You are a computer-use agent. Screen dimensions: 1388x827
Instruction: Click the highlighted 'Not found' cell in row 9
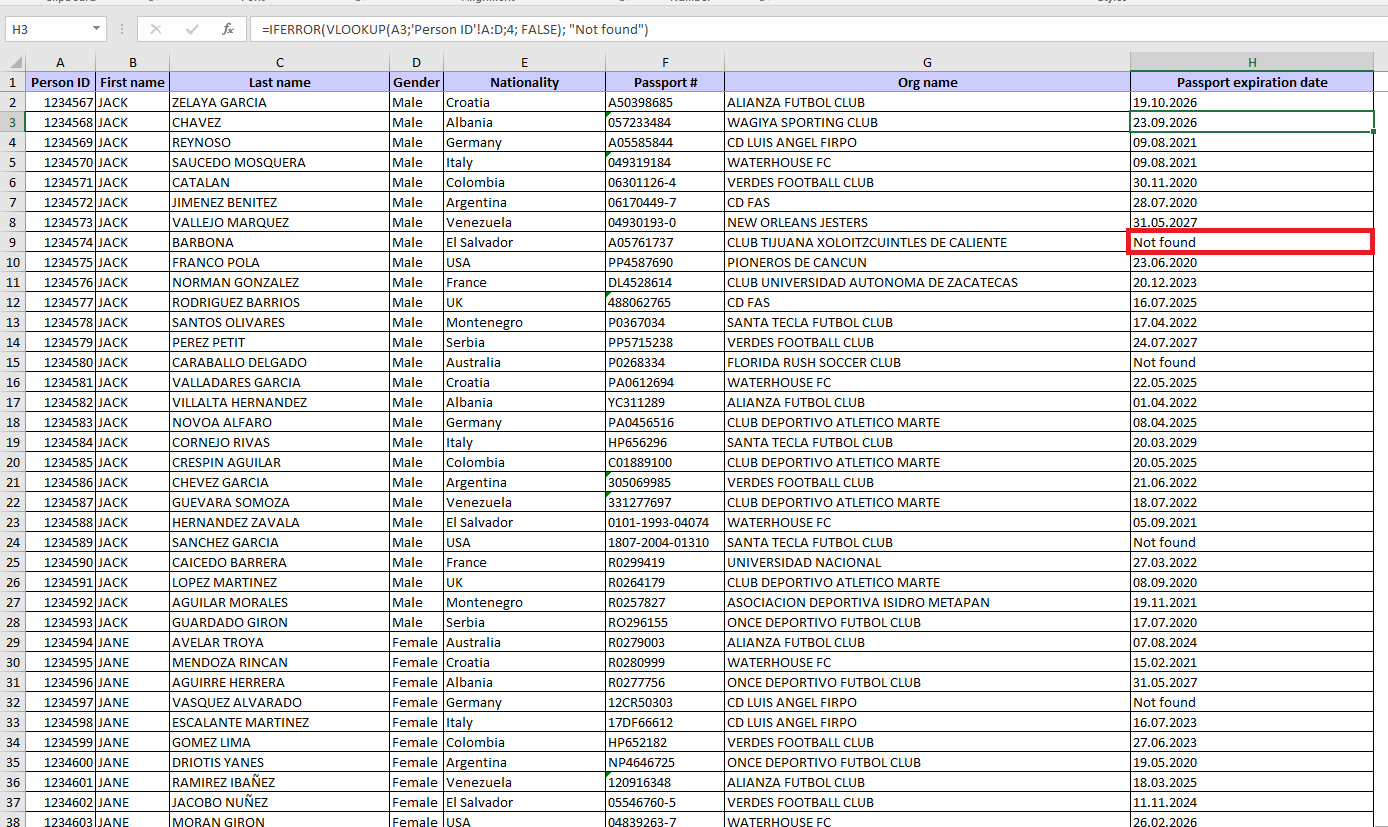click(1250, 242)
